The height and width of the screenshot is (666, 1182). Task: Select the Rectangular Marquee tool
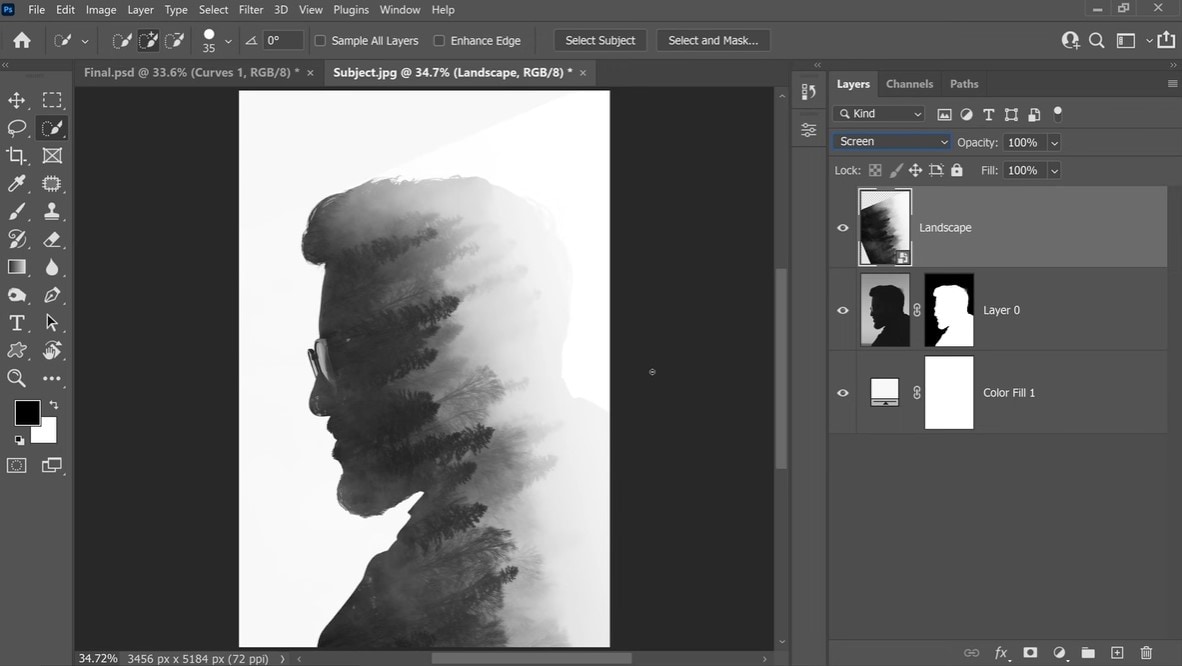(x=52, y=100)
